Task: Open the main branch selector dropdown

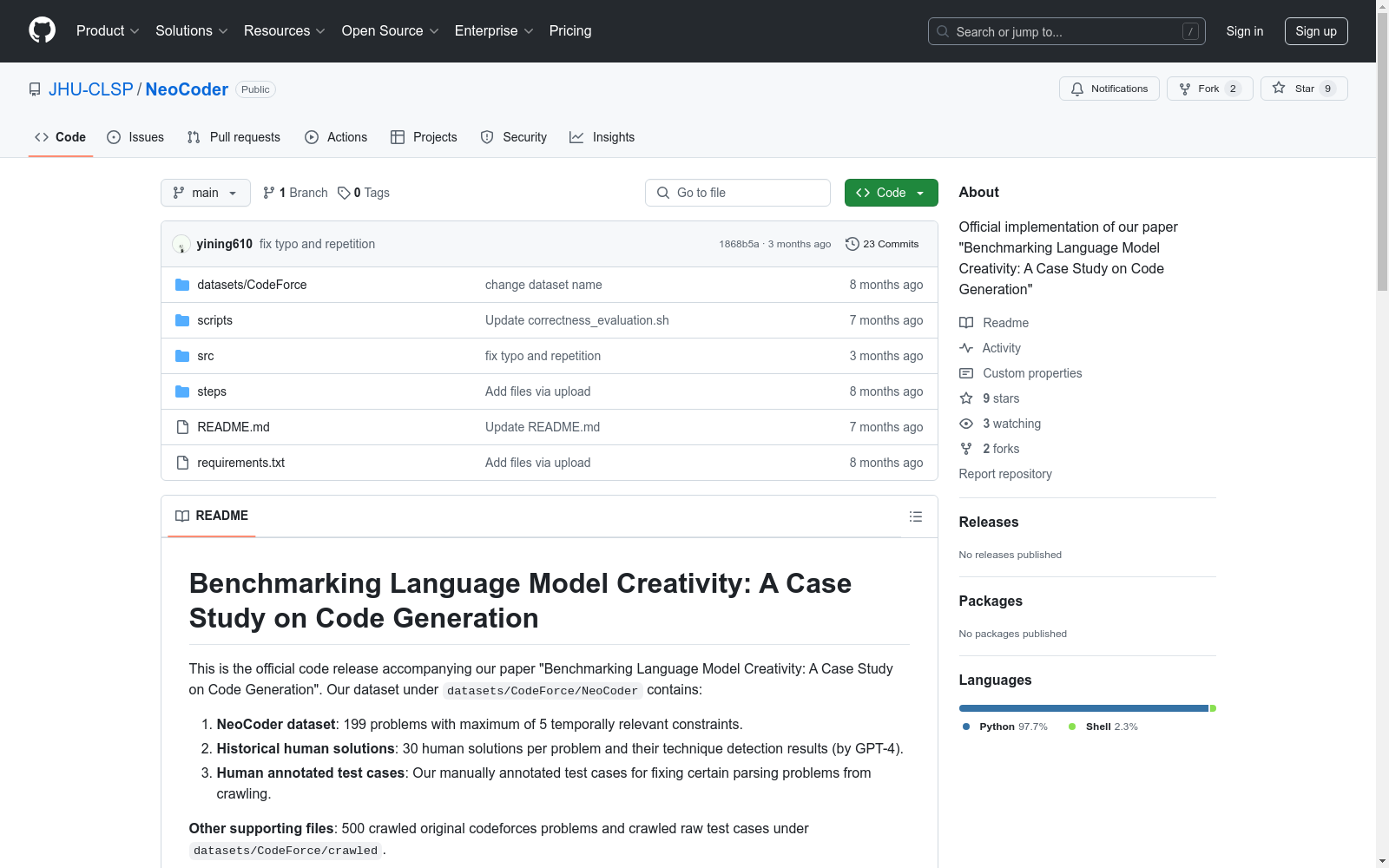Action: point(206,193)
